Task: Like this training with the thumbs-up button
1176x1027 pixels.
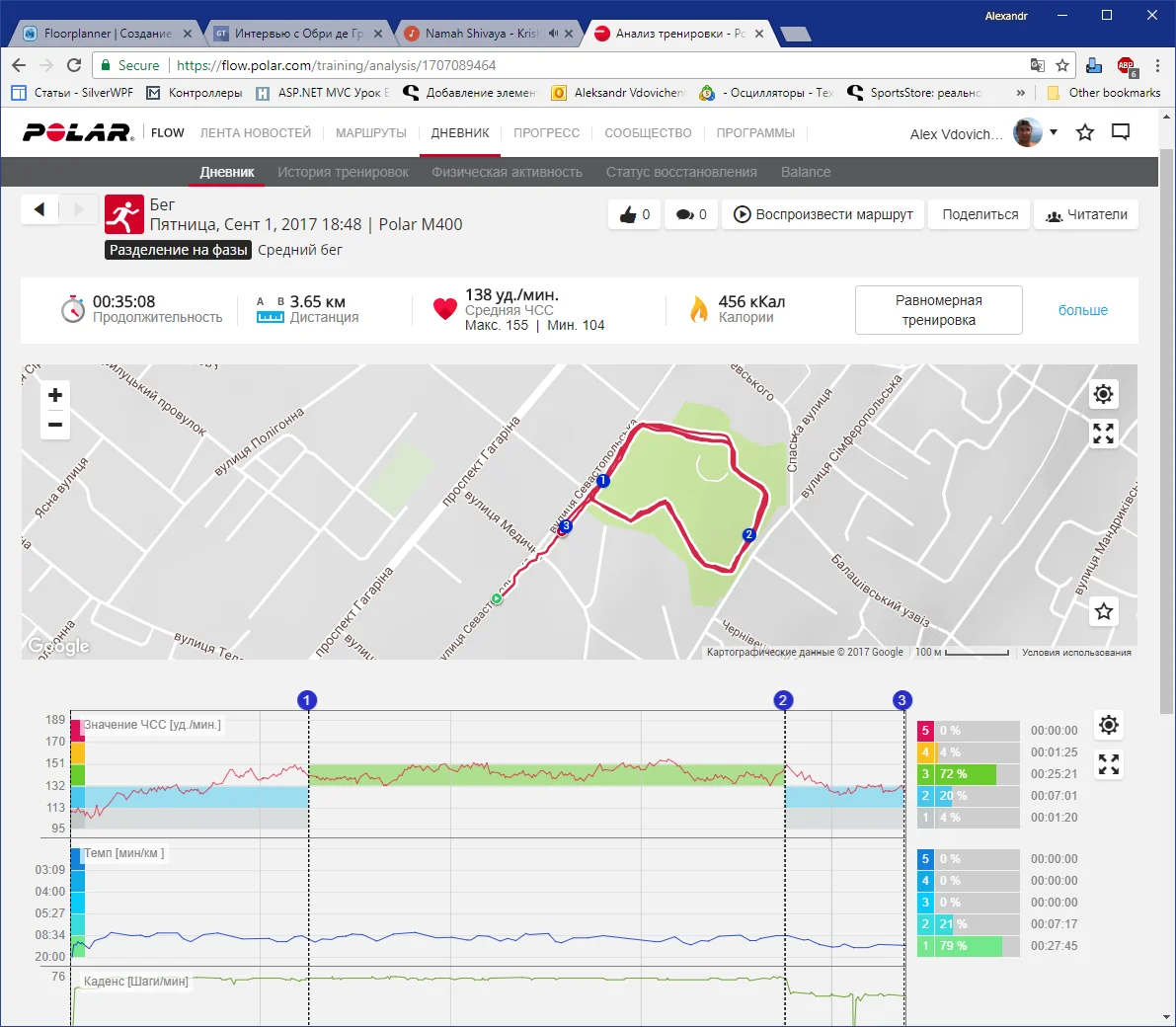Action: coord(634,214)
